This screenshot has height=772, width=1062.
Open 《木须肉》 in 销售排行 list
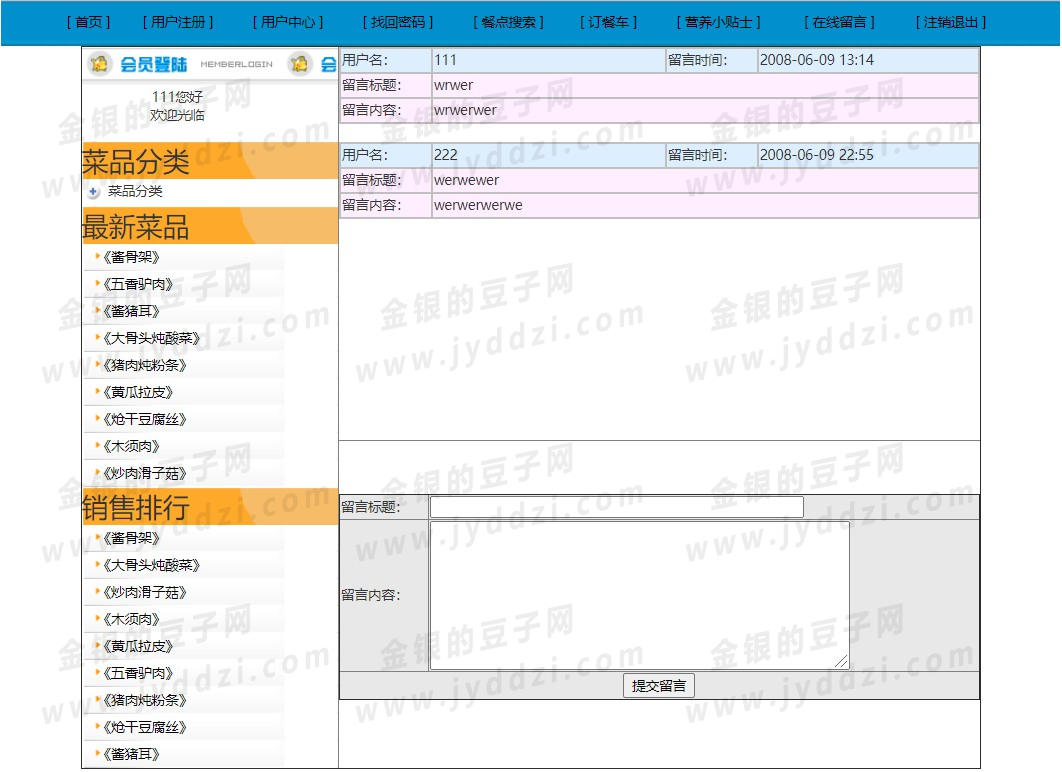tap(131, 620)
